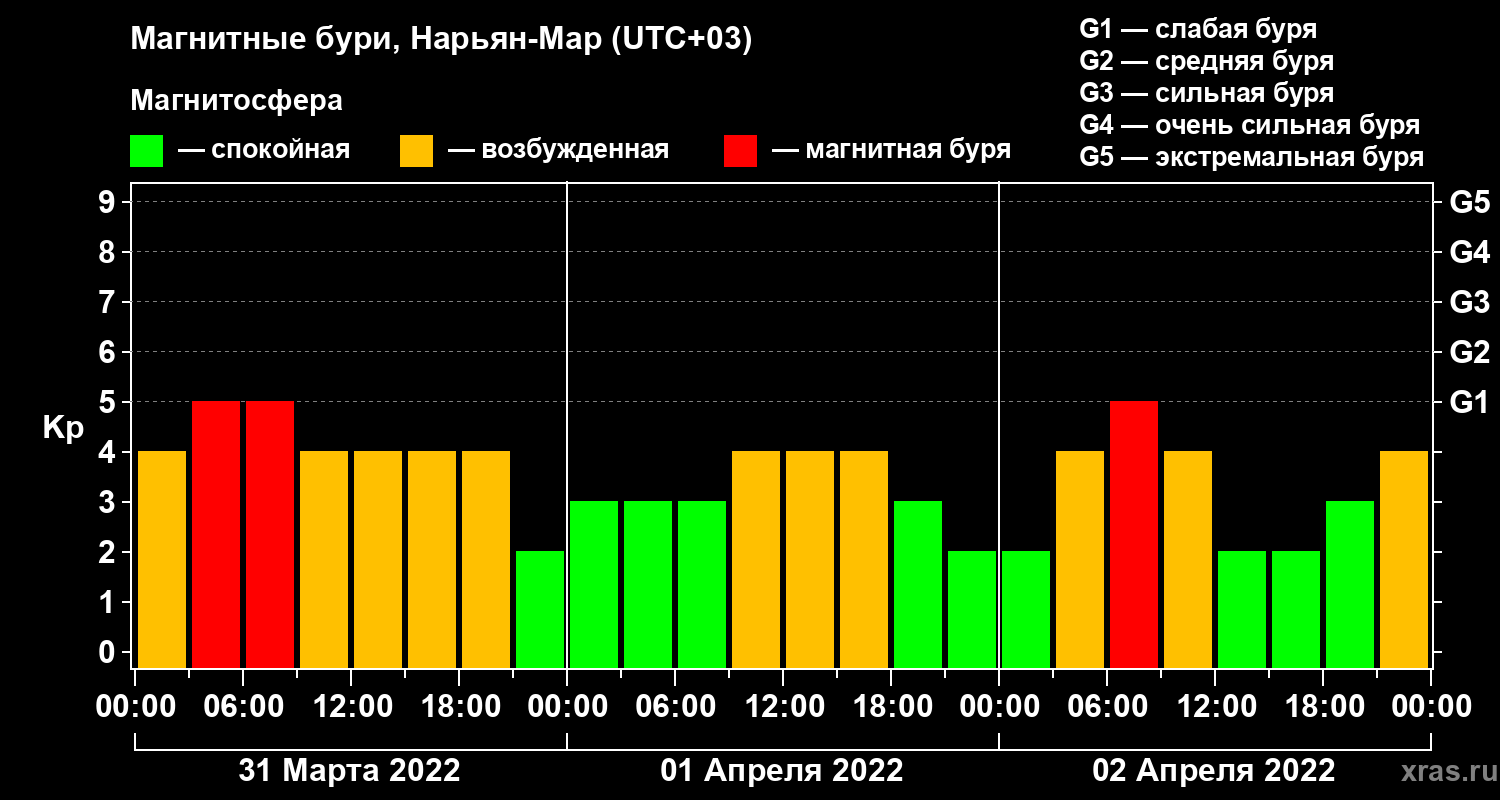Viewport: 1500px width, 800px height.
Task: Click the red 'магнитная буря' legend swatch
Action: pyautogui.click(x=740, y=151)
